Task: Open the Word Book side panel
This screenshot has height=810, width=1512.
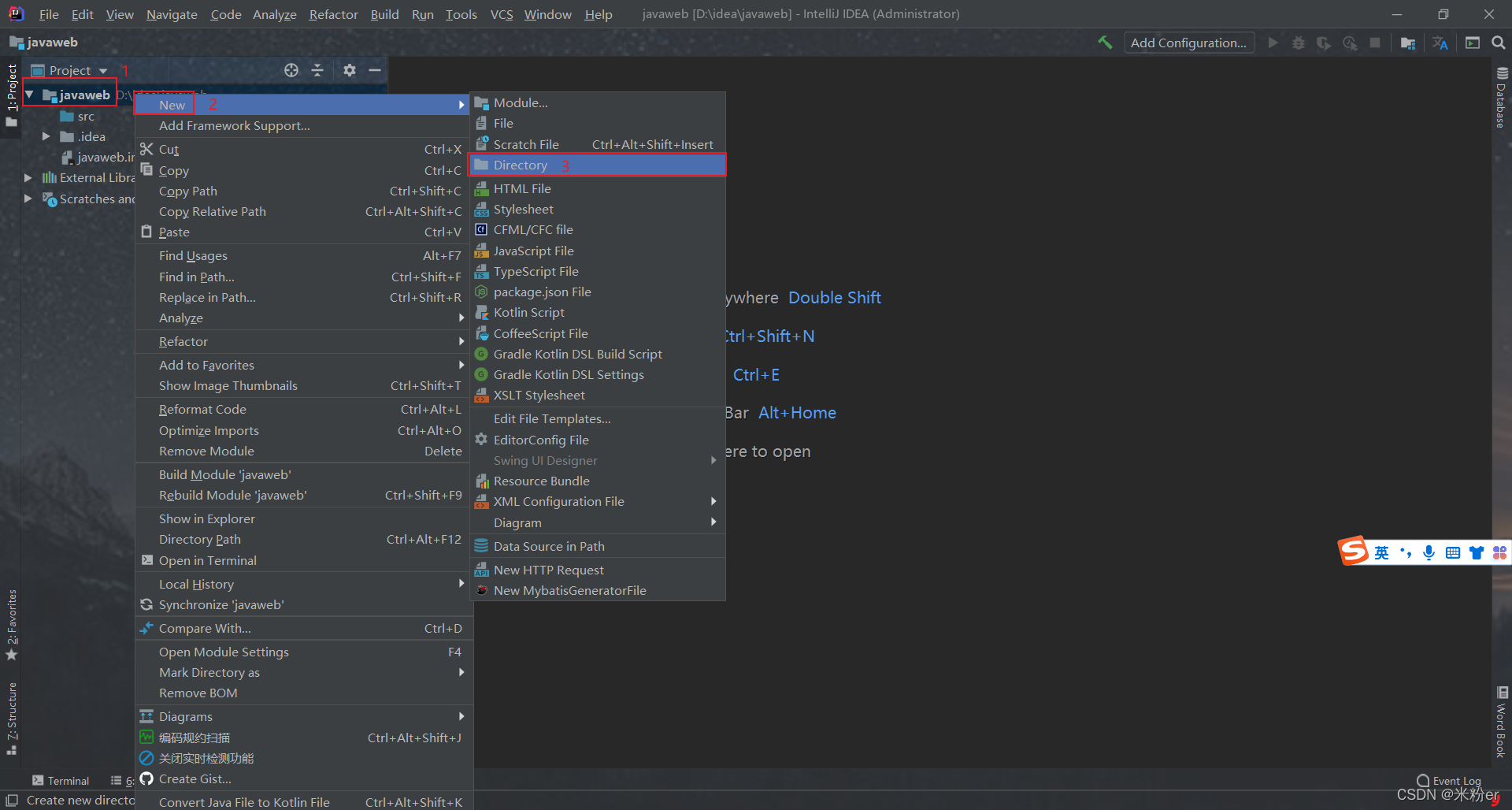Action: [1501, 722]
